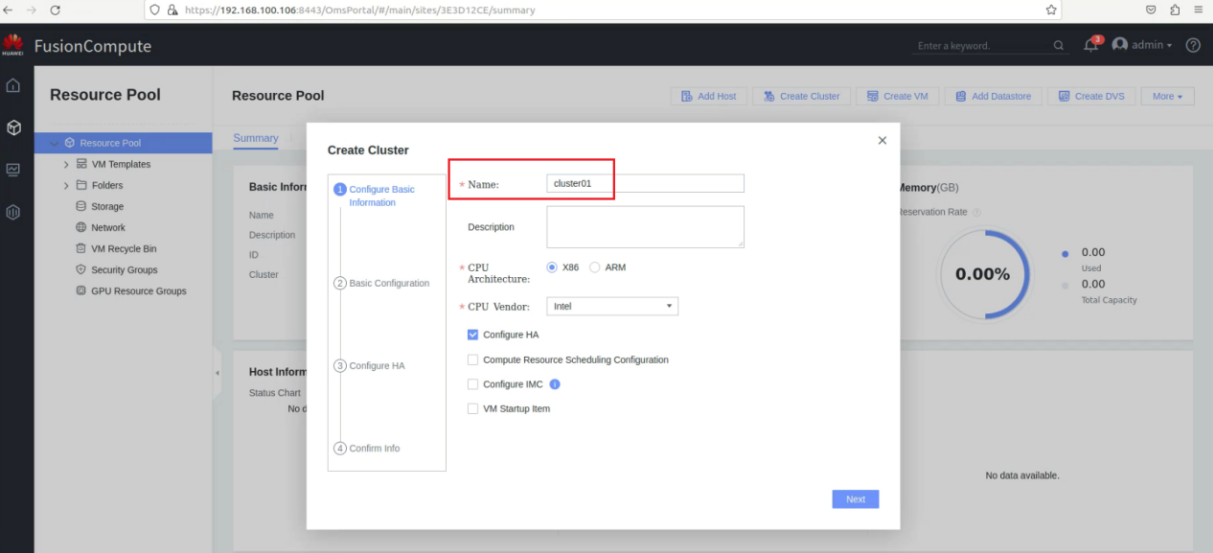Click the Description text area
Viewport: 1213px width, 553px height.
coord(645,227)
